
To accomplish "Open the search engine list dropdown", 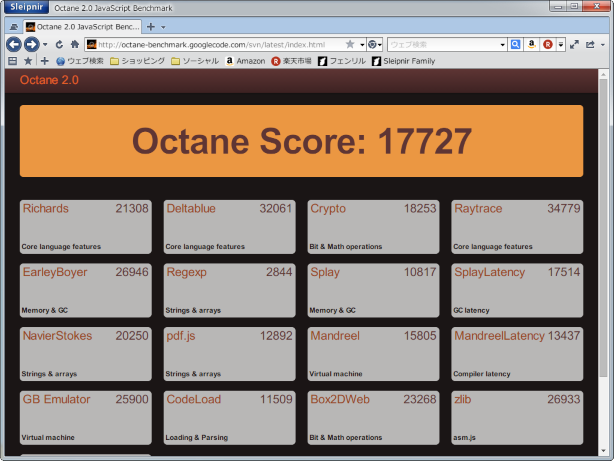I will click(561, 45).
